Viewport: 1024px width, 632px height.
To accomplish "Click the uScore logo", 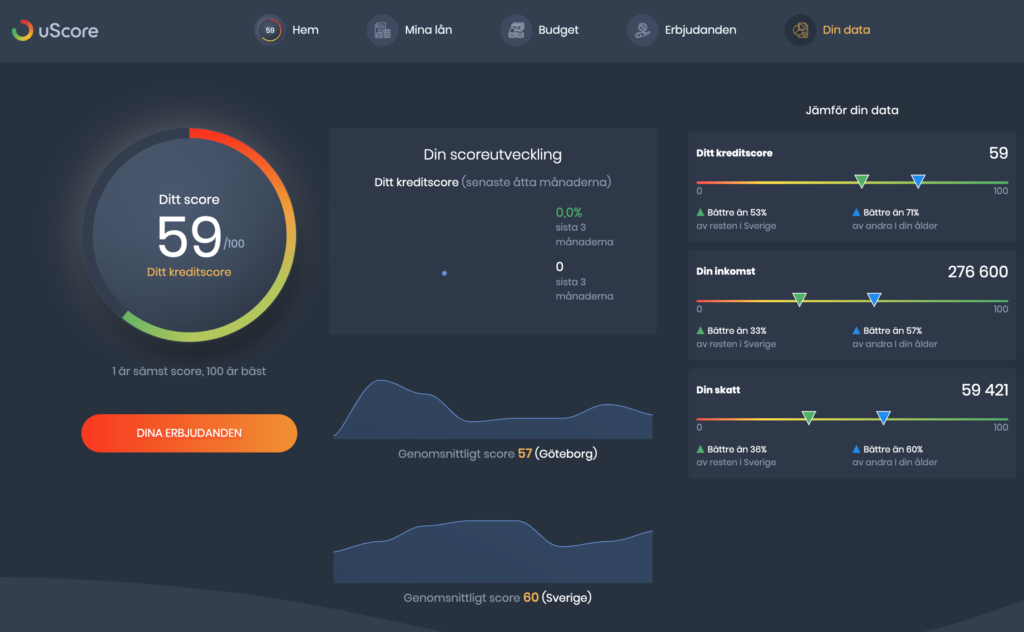I will 55,30.
